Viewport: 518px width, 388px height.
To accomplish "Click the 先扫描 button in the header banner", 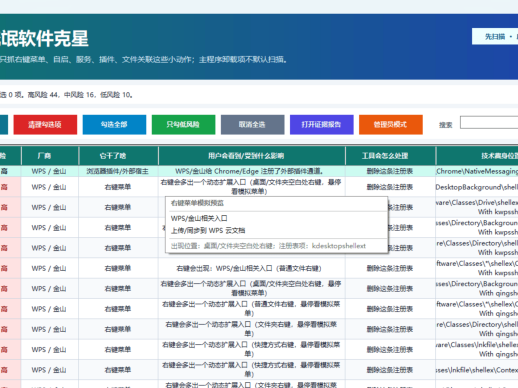I will (x=495, y=36).
